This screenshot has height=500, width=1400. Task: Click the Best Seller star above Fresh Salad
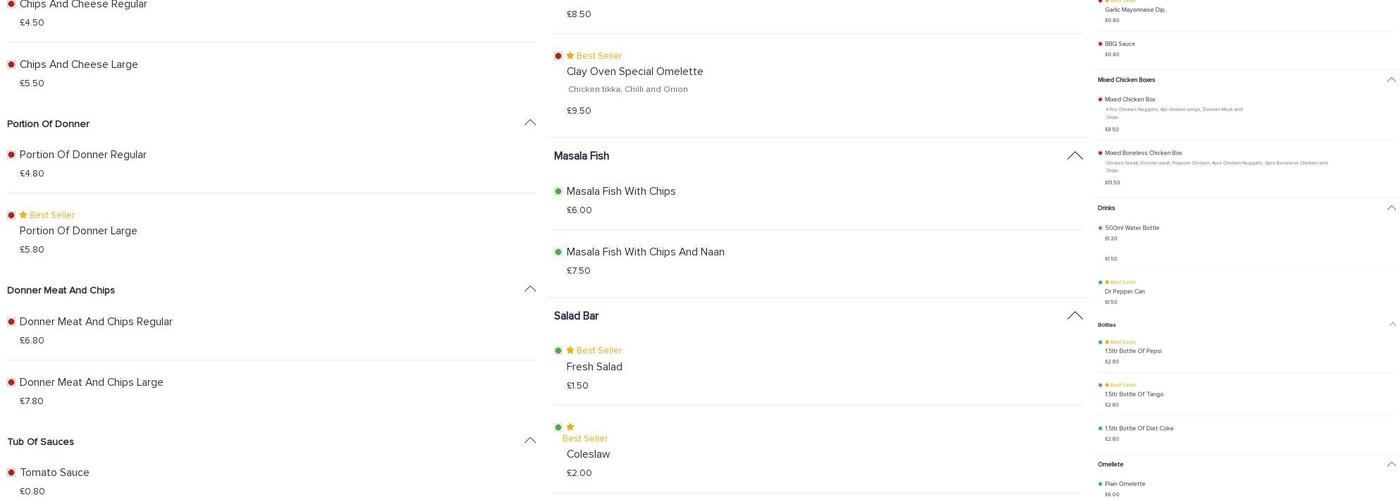(x=570, y=351)
